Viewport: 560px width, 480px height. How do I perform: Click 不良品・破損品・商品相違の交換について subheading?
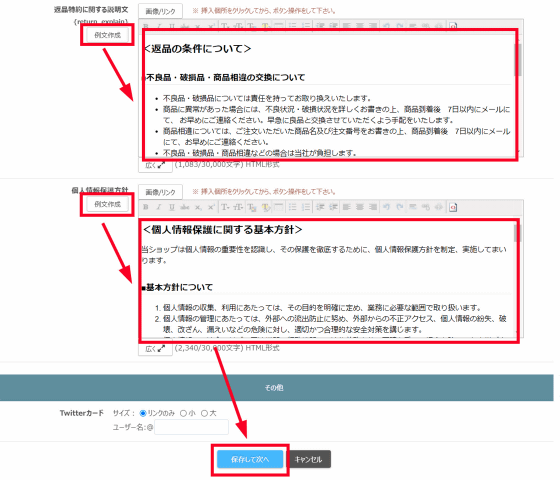[225, 78]
